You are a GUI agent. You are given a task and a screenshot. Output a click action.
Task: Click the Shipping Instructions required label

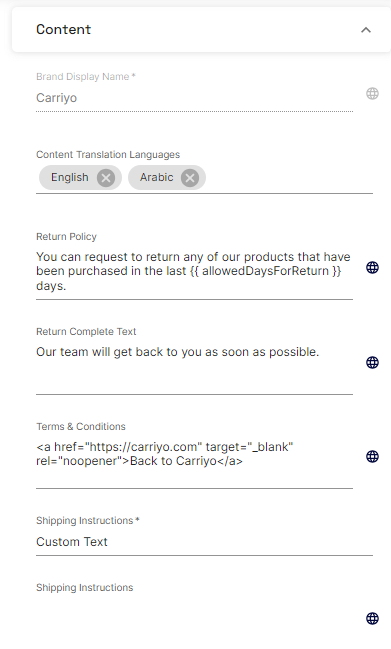(88, 521)
